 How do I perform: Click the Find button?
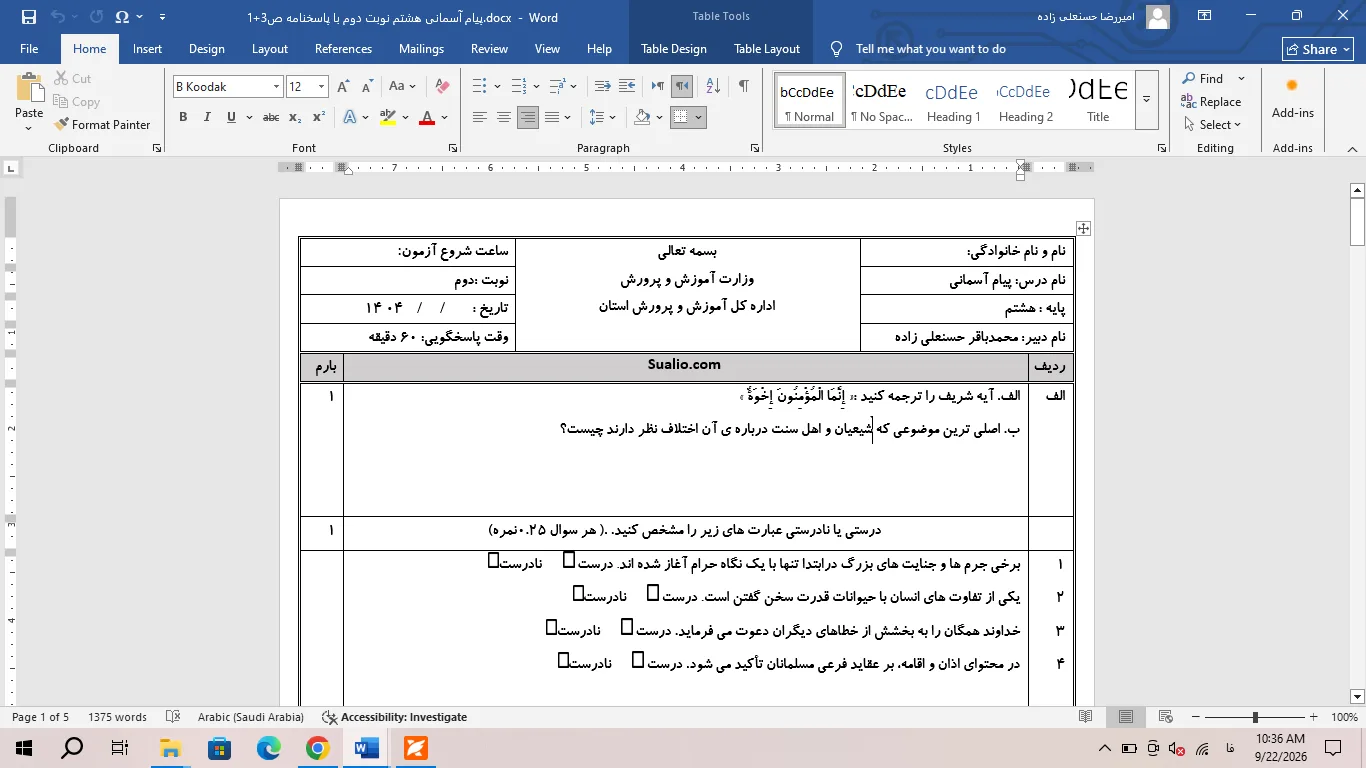[1203, 78]
